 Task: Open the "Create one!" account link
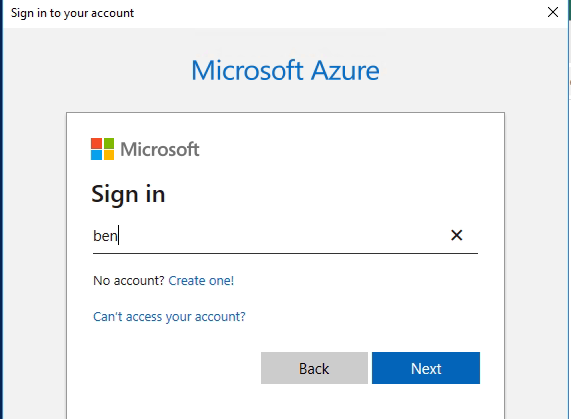[x=201, y=281]
